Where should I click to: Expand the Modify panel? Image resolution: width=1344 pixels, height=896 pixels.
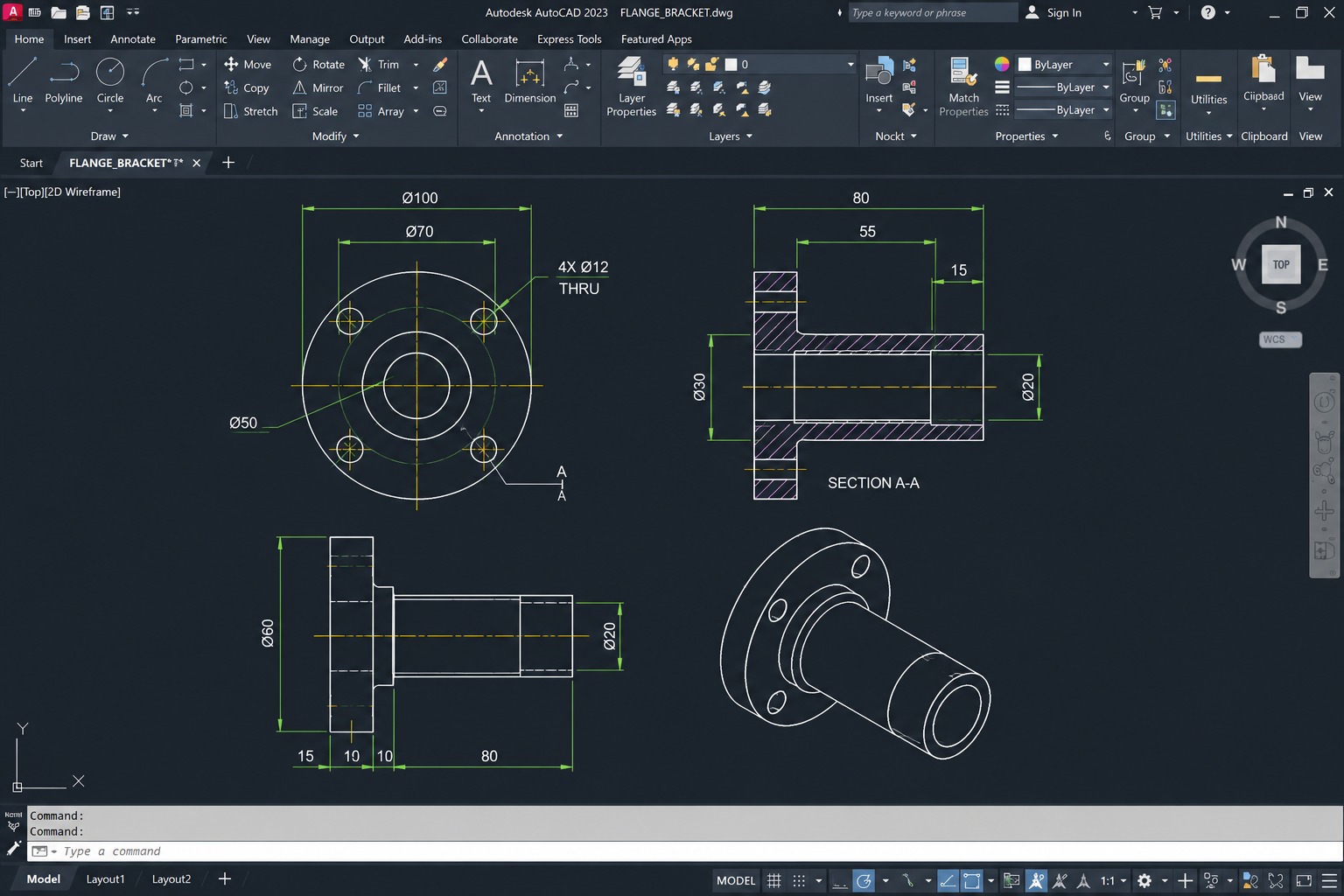[x=336, y=136]
